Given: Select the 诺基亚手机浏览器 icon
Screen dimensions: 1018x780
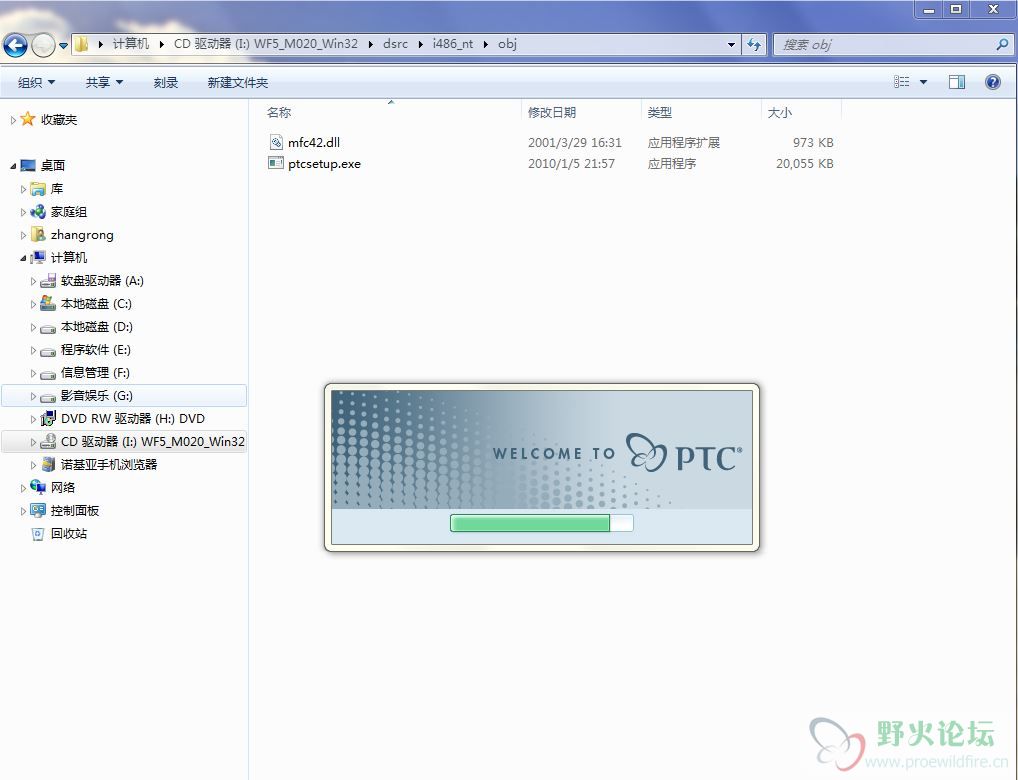Looking at the screenshot, I should coord(48,464).
